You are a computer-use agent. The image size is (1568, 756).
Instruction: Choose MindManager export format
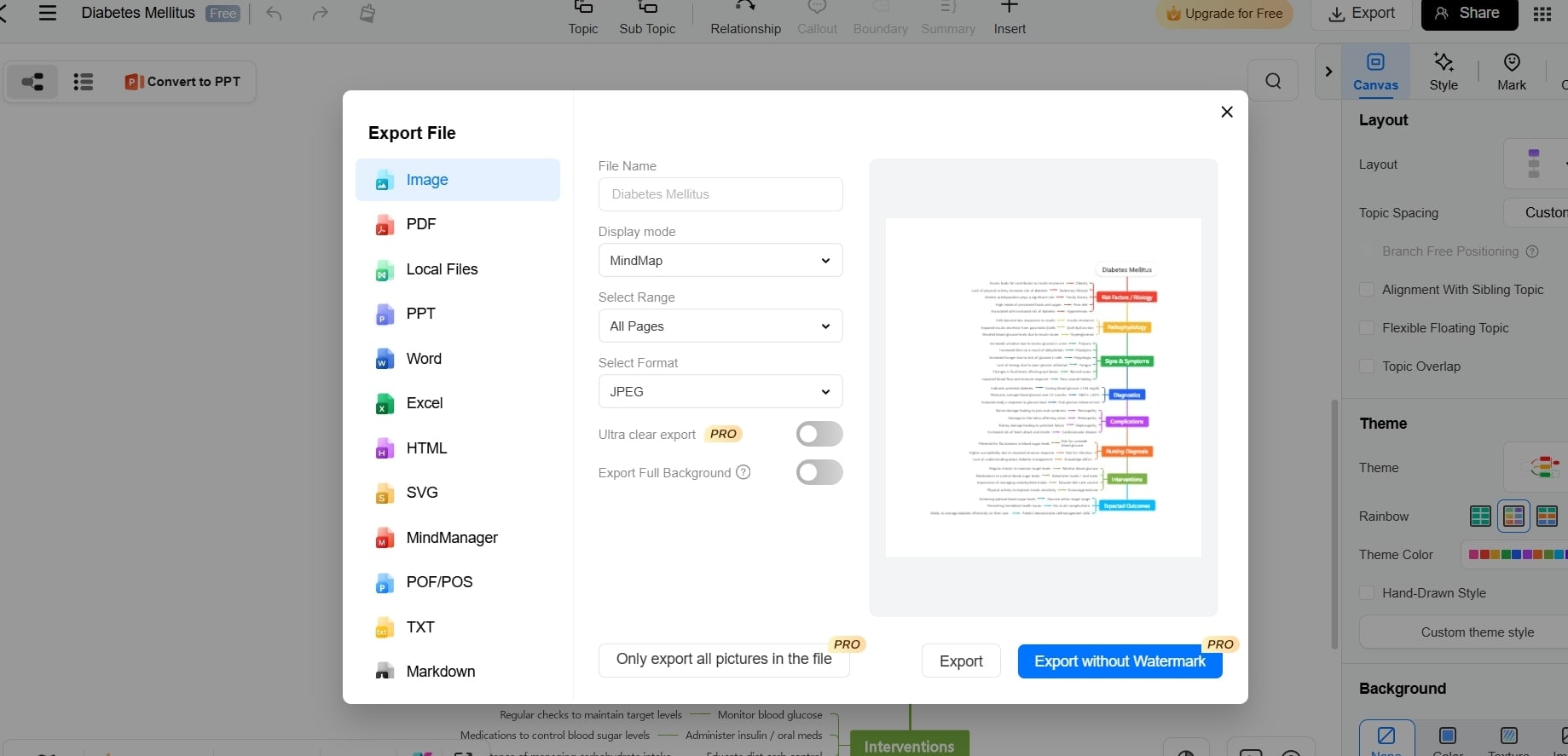pyautogui.click(x=458, y=538)
